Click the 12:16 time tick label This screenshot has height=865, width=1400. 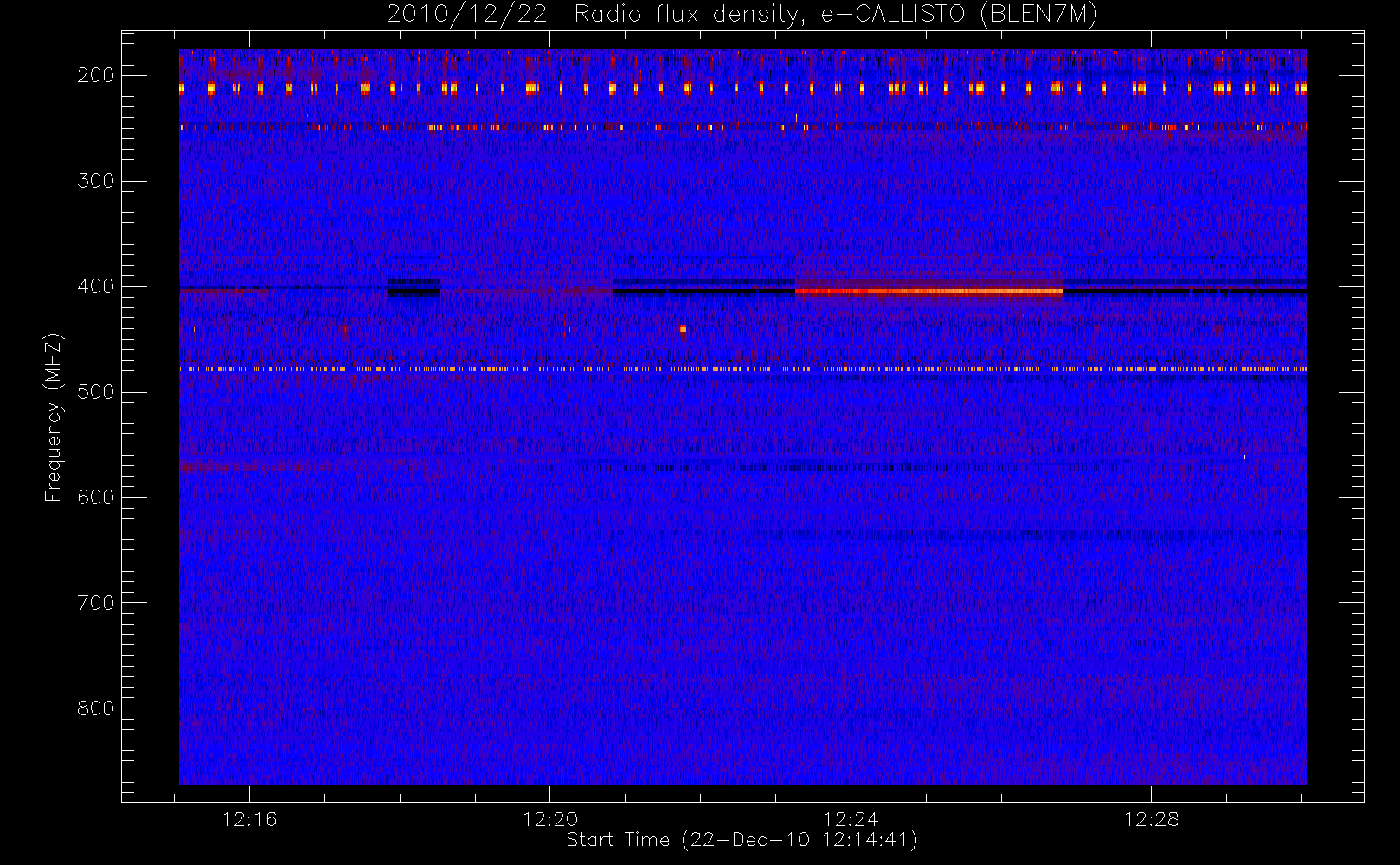249,819
